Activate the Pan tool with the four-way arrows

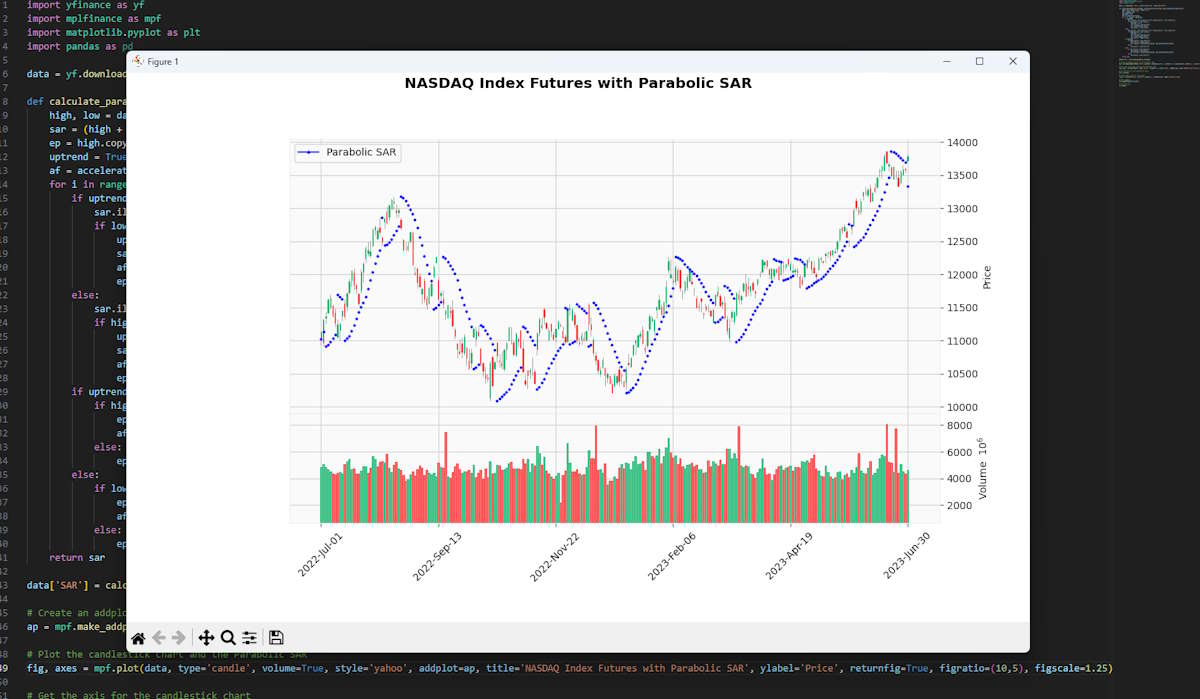point(206,638)
